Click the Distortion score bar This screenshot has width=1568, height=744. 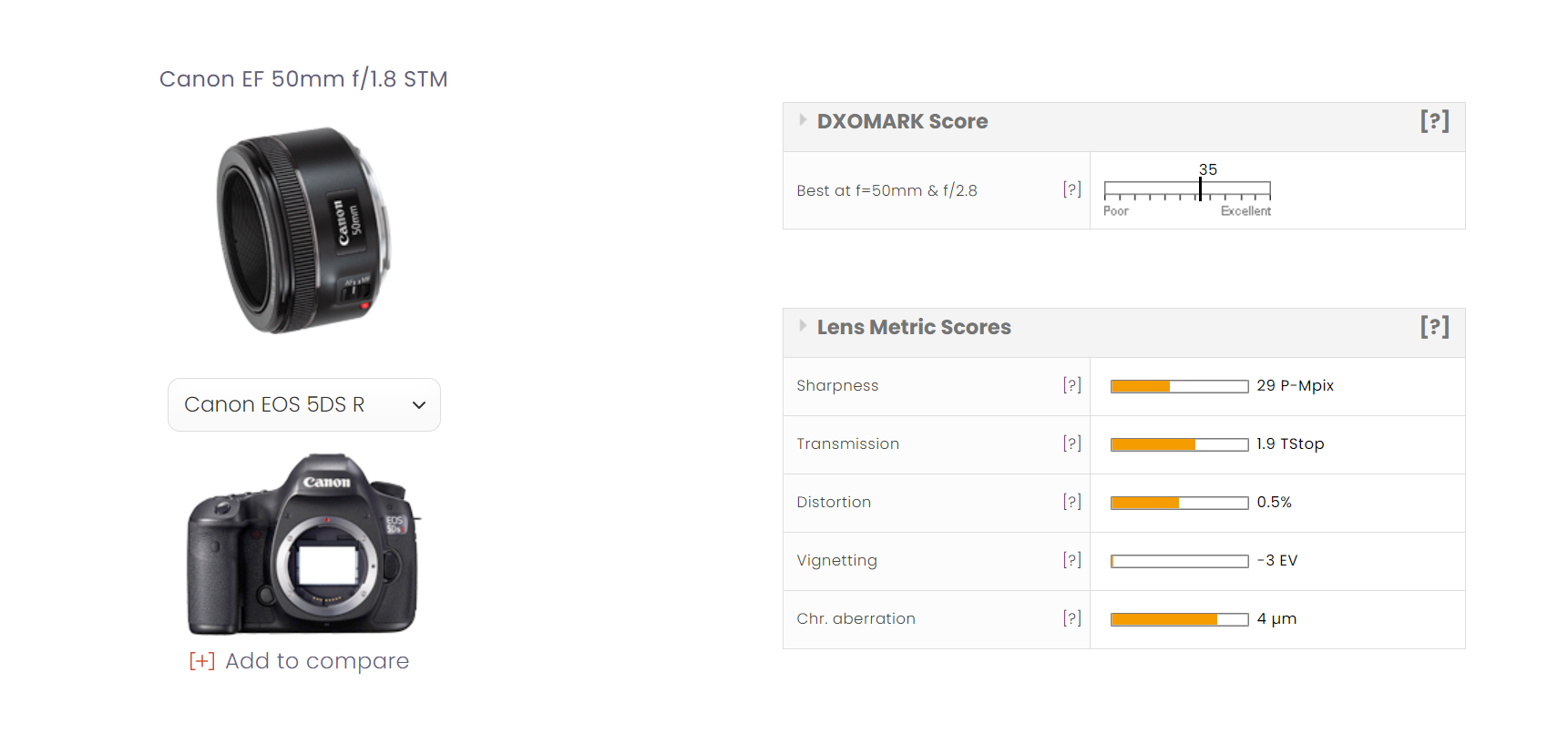(1179, 503)
